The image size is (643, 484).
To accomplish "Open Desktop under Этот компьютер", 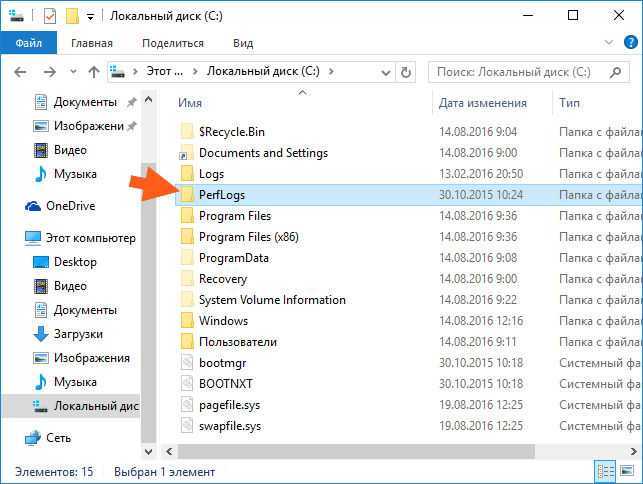I will coord(65,262).
